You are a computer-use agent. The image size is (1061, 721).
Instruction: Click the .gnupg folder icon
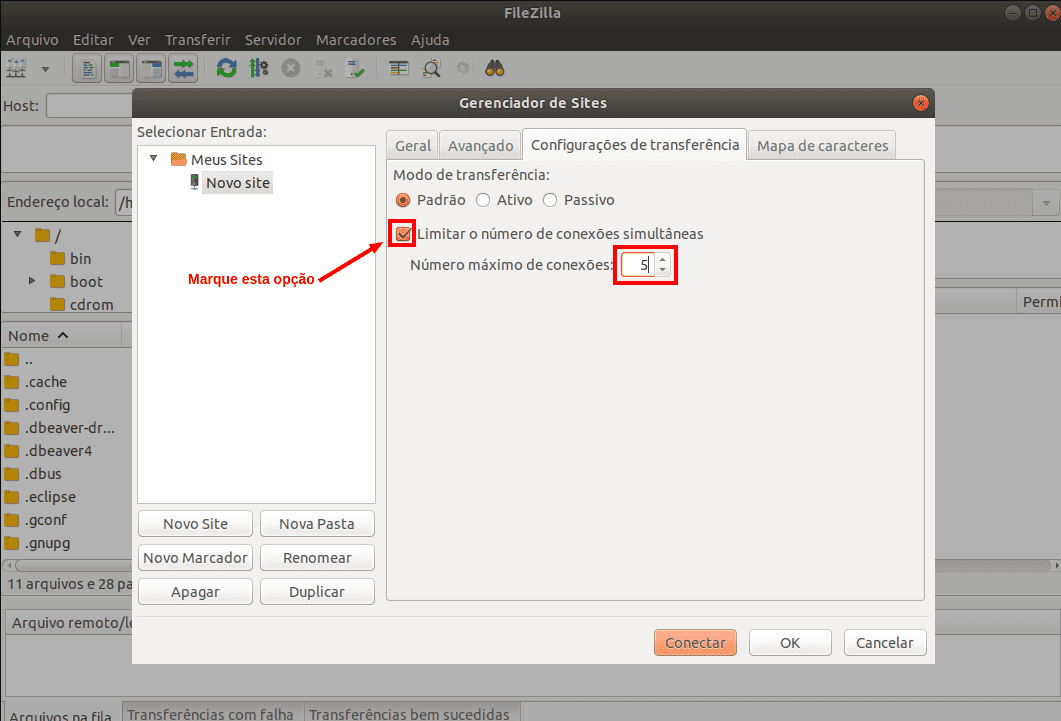click(x=12, y=543)
